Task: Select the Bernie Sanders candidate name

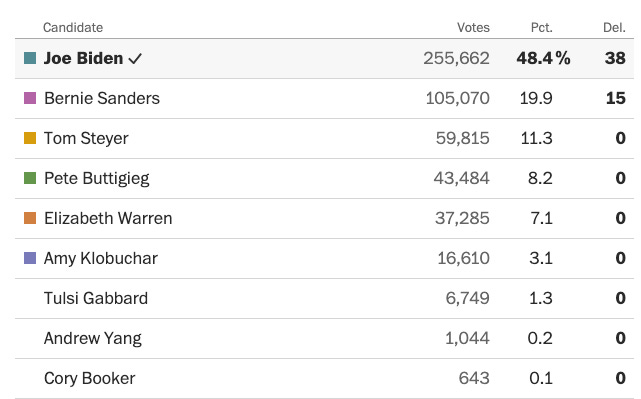Action: tap(102, 98)
